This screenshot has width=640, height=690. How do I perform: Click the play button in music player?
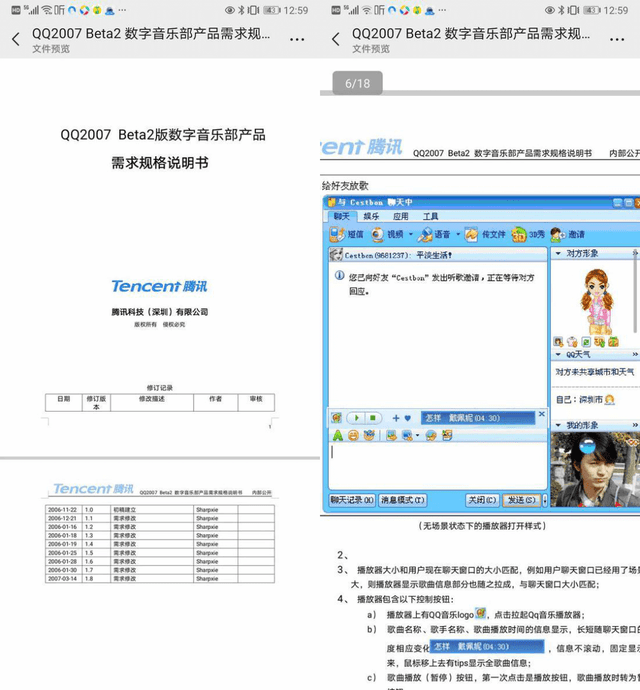[x=357, y=418]
